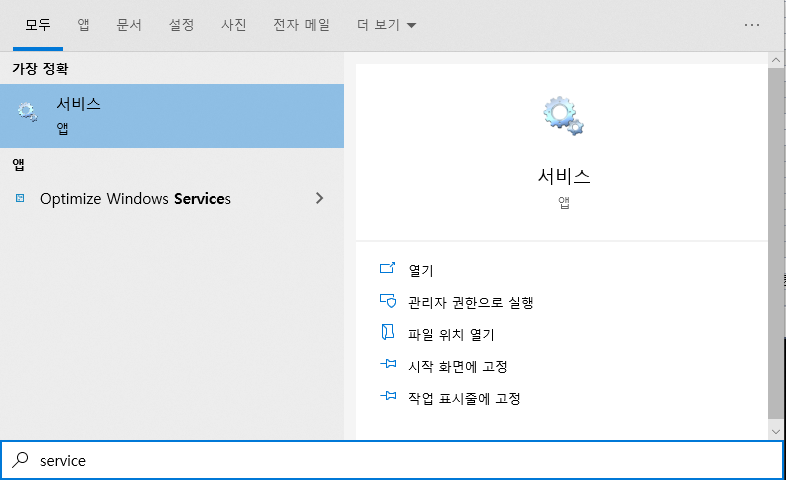The width and height of the screenshot is (786, 480).
Task: Expand Optimize Windows Services details chevron
Action: coord(320,198)
